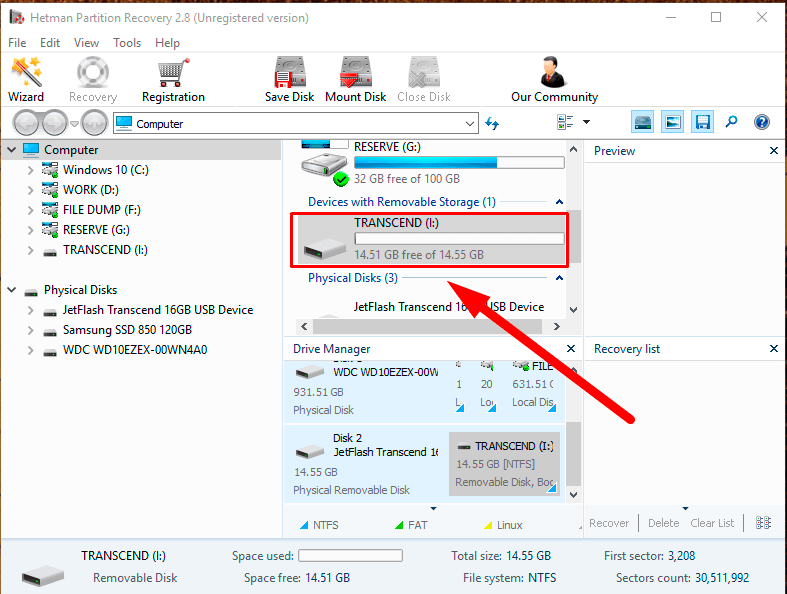The width and height of the screenshot is (787, 594).
Task: Open view mode dropdown arrow
Action: tap(586, 122)
